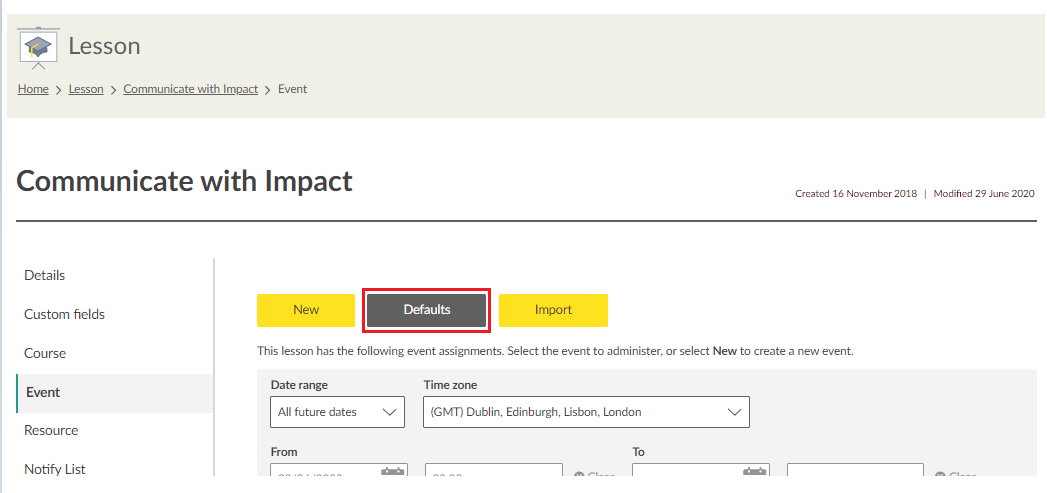Open Communicate with Impact breadcrumb link
Screen dimensions: 1047x493
[x=190, y=89]
